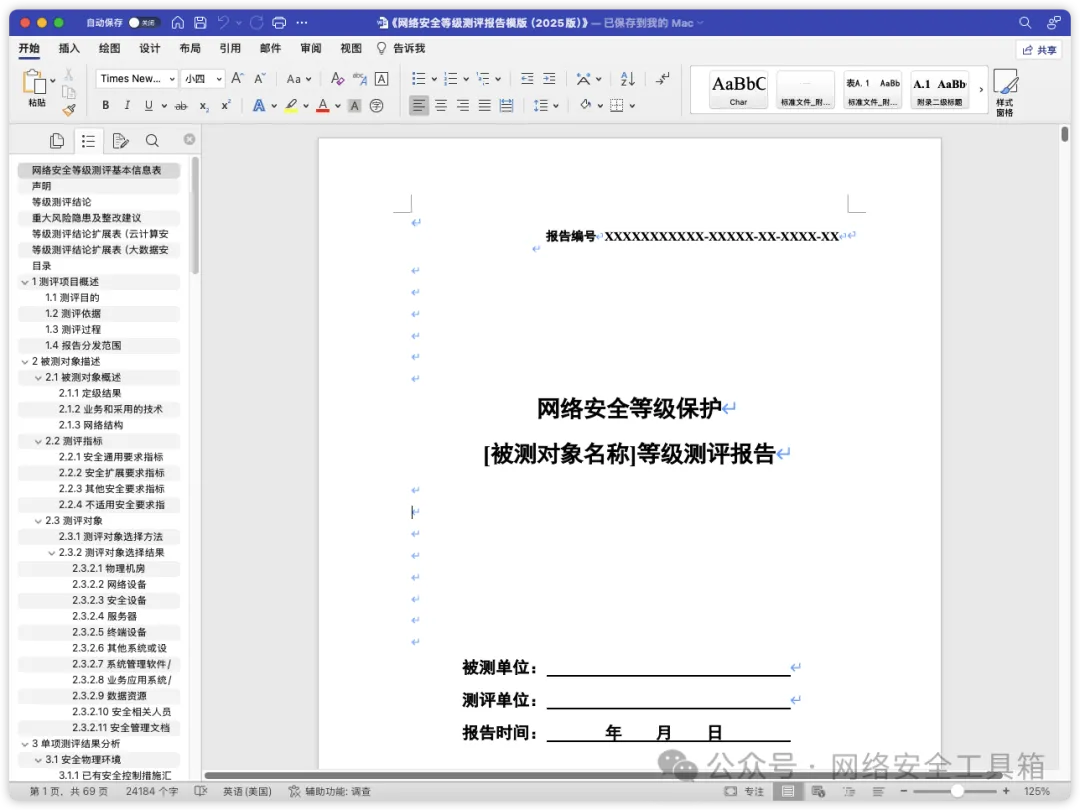The height and width of the screenshot is (810, 1080).
Task: Switch to the 插入 ribbon tab
Action: [x=68, y=47]
